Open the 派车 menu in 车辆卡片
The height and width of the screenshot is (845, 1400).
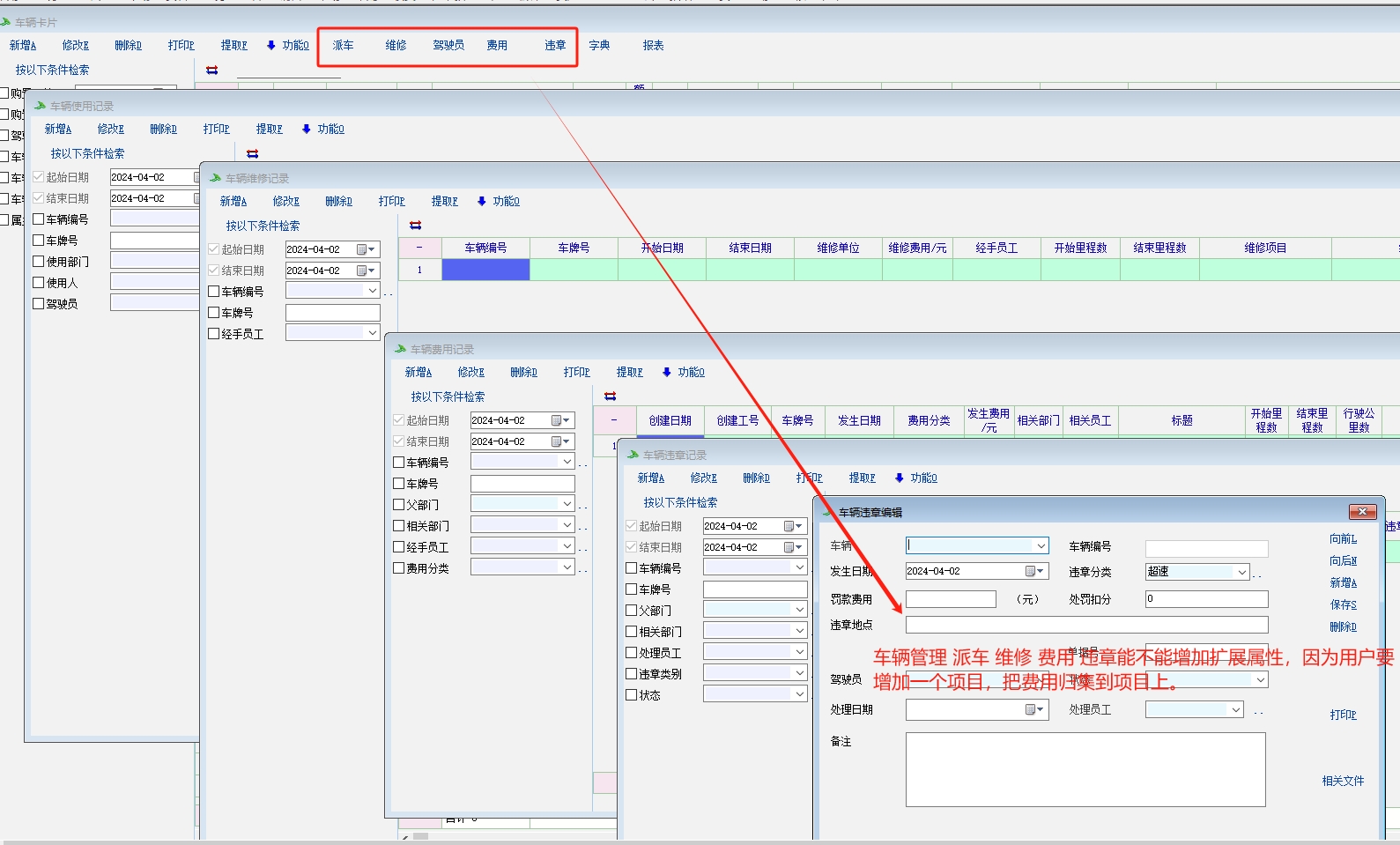343,45
